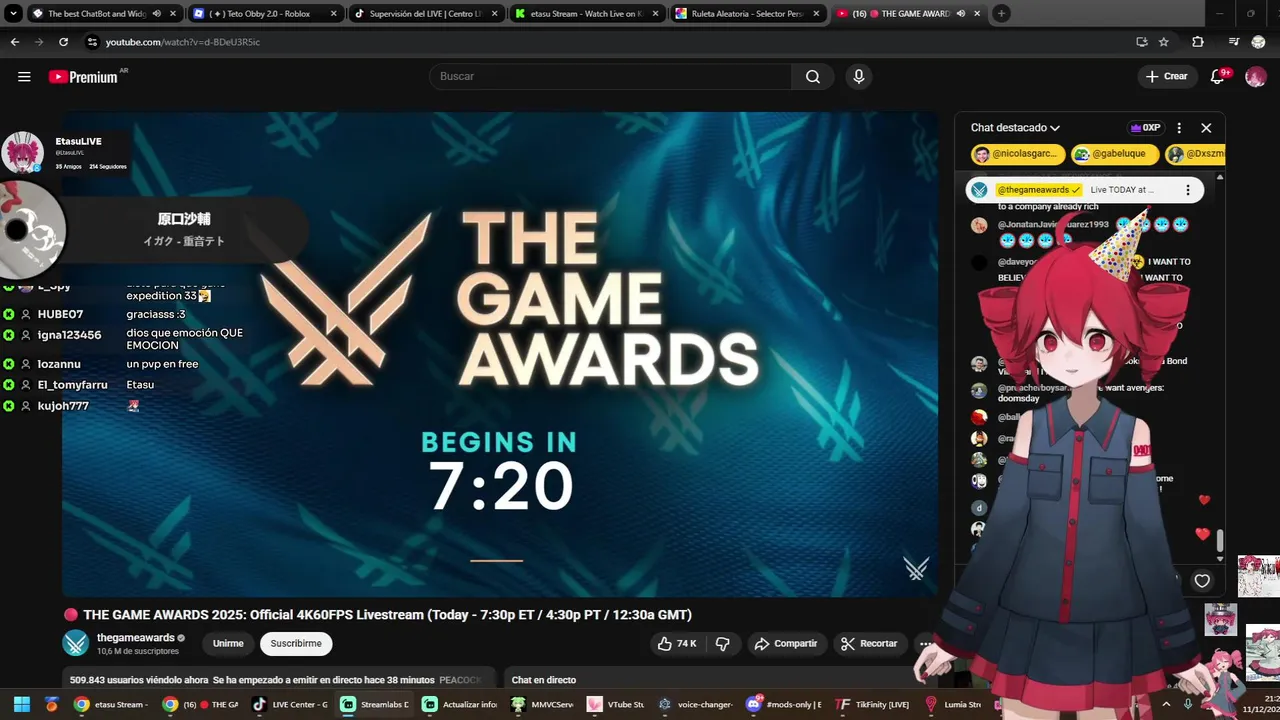The image size is (1280, 720).
Task: Expand the Chat destacado dropdown
Action: coord(1015,128)
